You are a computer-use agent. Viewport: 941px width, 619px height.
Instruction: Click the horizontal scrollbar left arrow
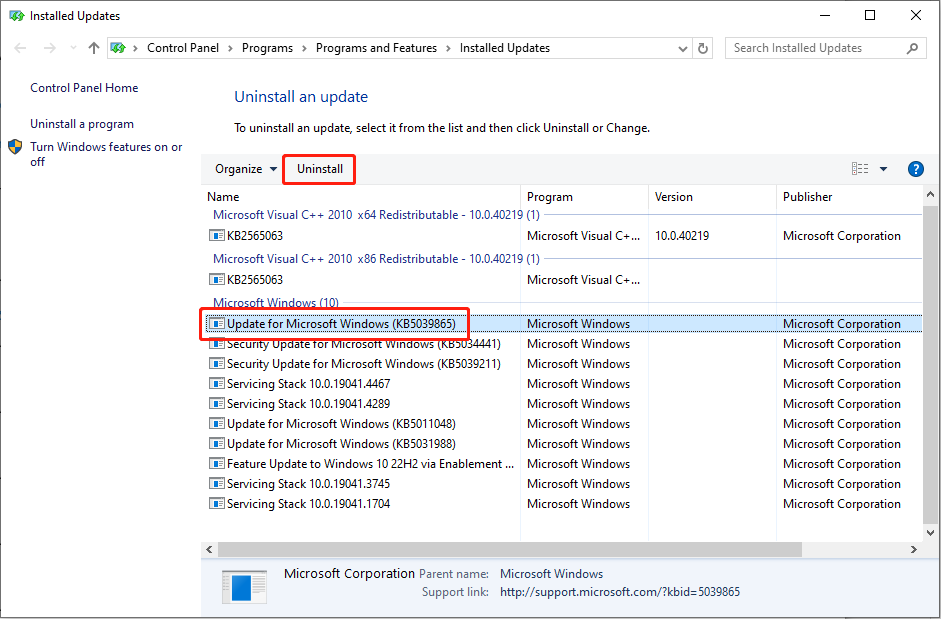(x=209, y=549)
